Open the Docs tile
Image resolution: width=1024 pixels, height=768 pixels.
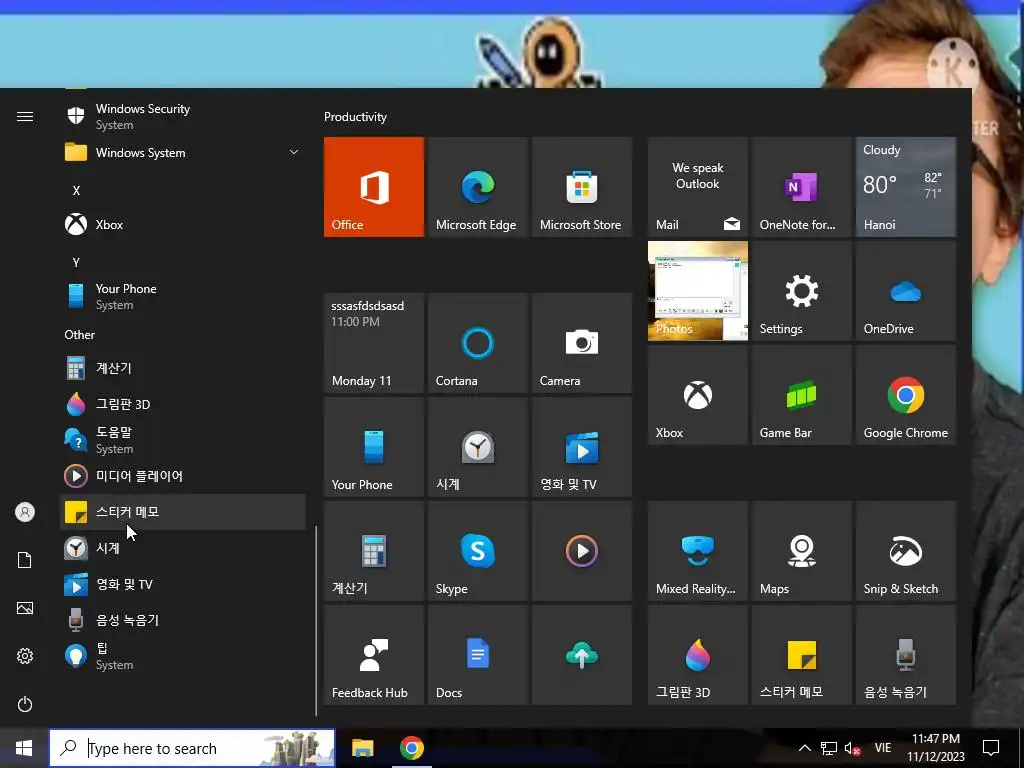pos(477,655)
